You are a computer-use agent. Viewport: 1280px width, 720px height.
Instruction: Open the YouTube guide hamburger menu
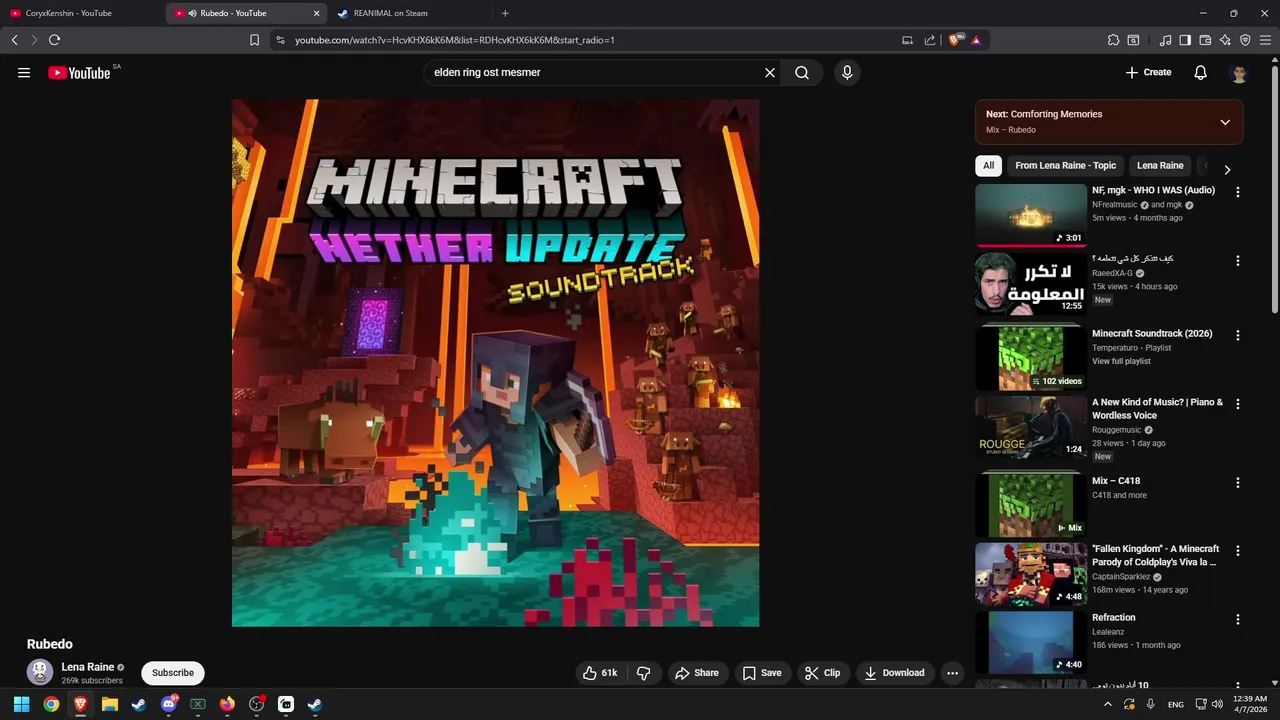[x=24, y=72]
